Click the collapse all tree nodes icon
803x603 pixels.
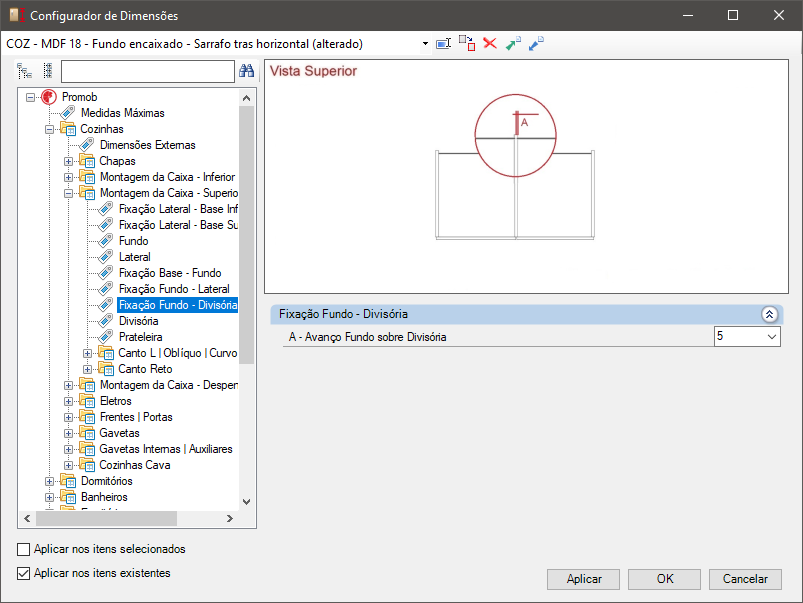point(48,71)
